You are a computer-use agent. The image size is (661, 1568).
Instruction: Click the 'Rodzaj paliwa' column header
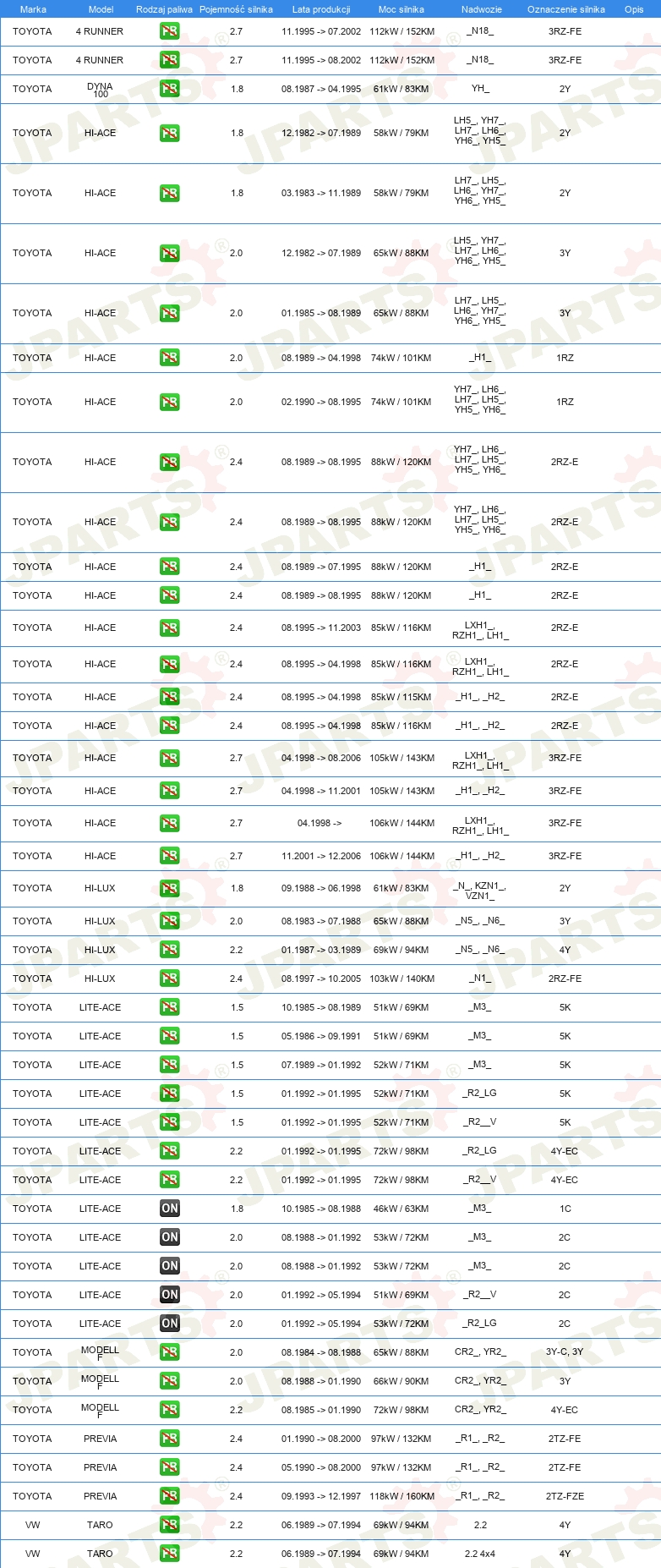point(164,9)
